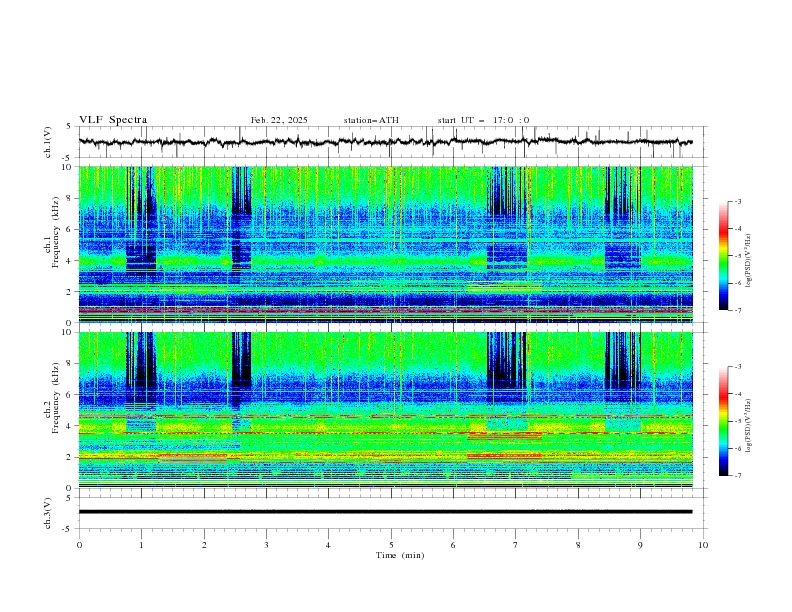Viewport: 792px width, 612px height.
Task: Click the ch.3 flat voltage trace
Action: tap(385, 512)
